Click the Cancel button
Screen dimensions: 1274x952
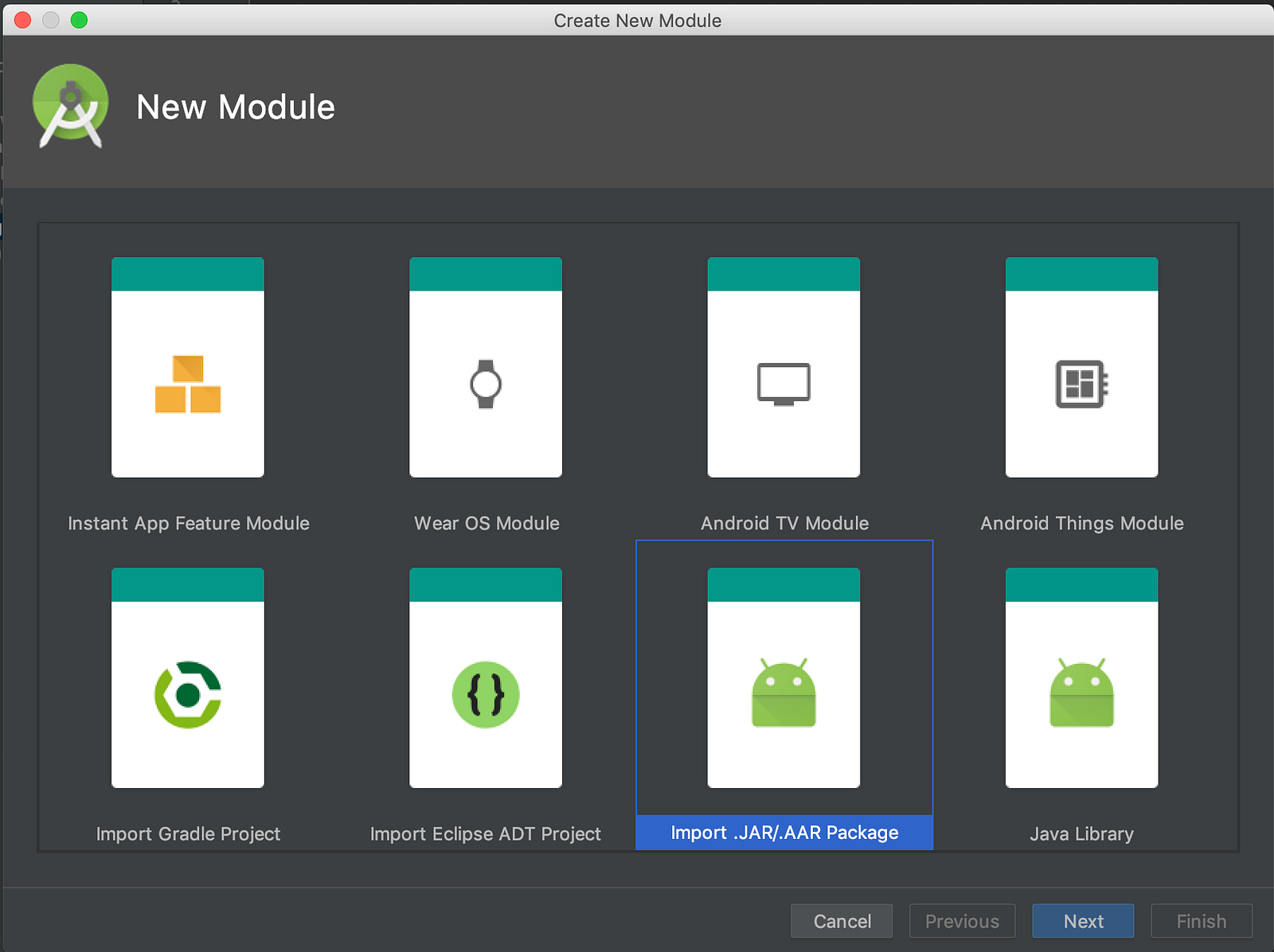click(x=842, y=921)
